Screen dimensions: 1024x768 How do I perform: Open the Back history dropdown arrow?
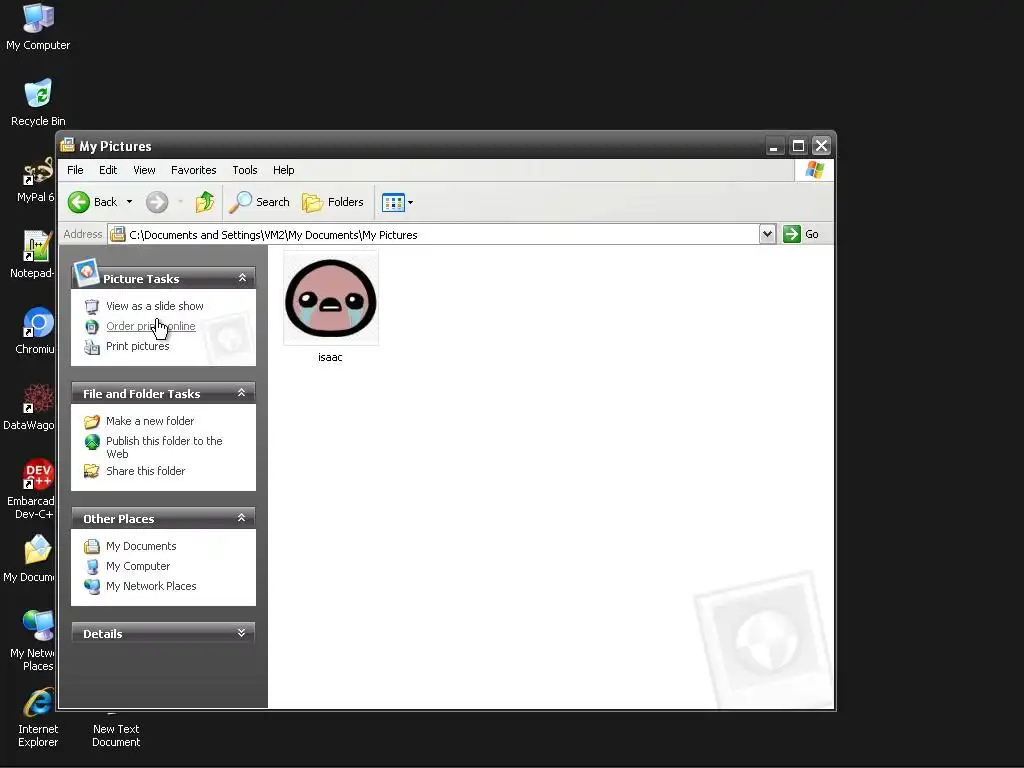click(x=129, y=202)
